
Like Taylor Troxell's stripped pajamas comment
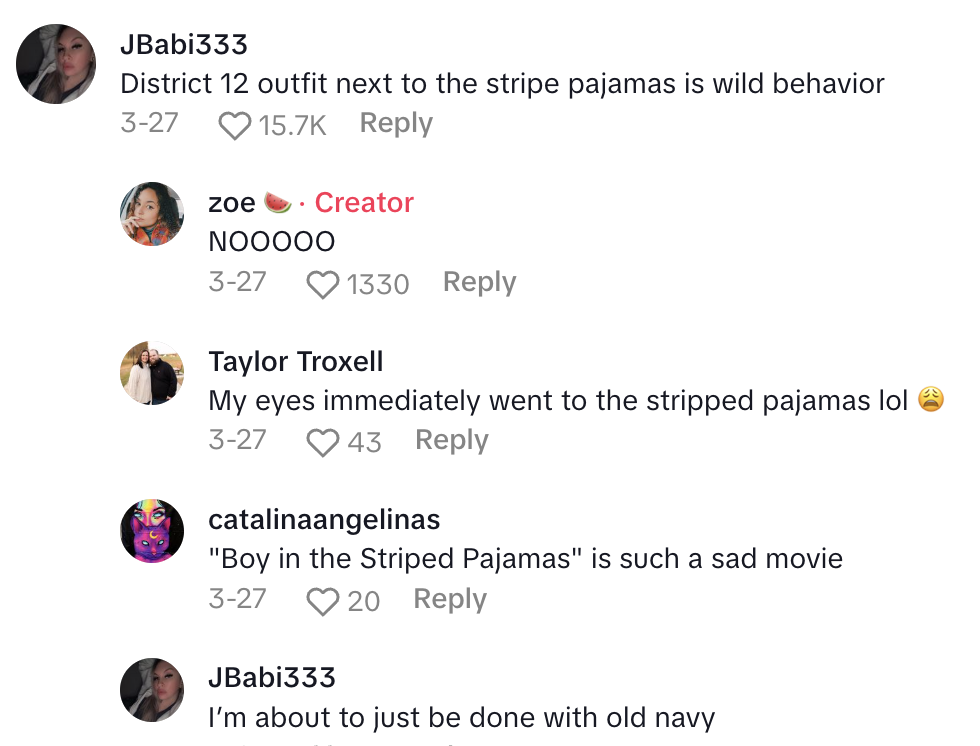pyautogui.click(x=322, y=443)
